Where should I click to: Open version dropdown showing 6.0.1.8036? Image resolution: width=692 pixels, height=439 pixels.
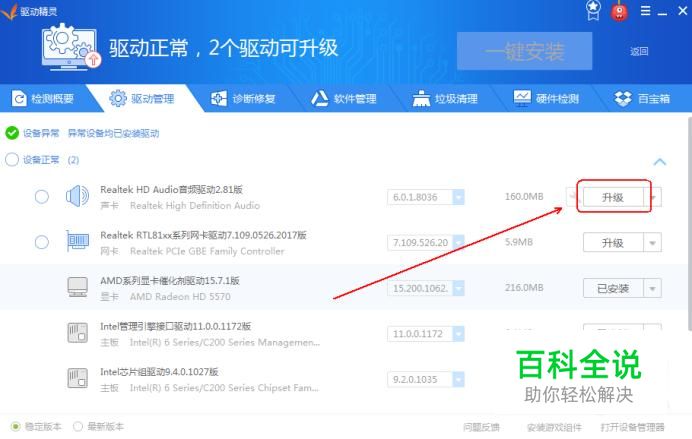[459, 197]
